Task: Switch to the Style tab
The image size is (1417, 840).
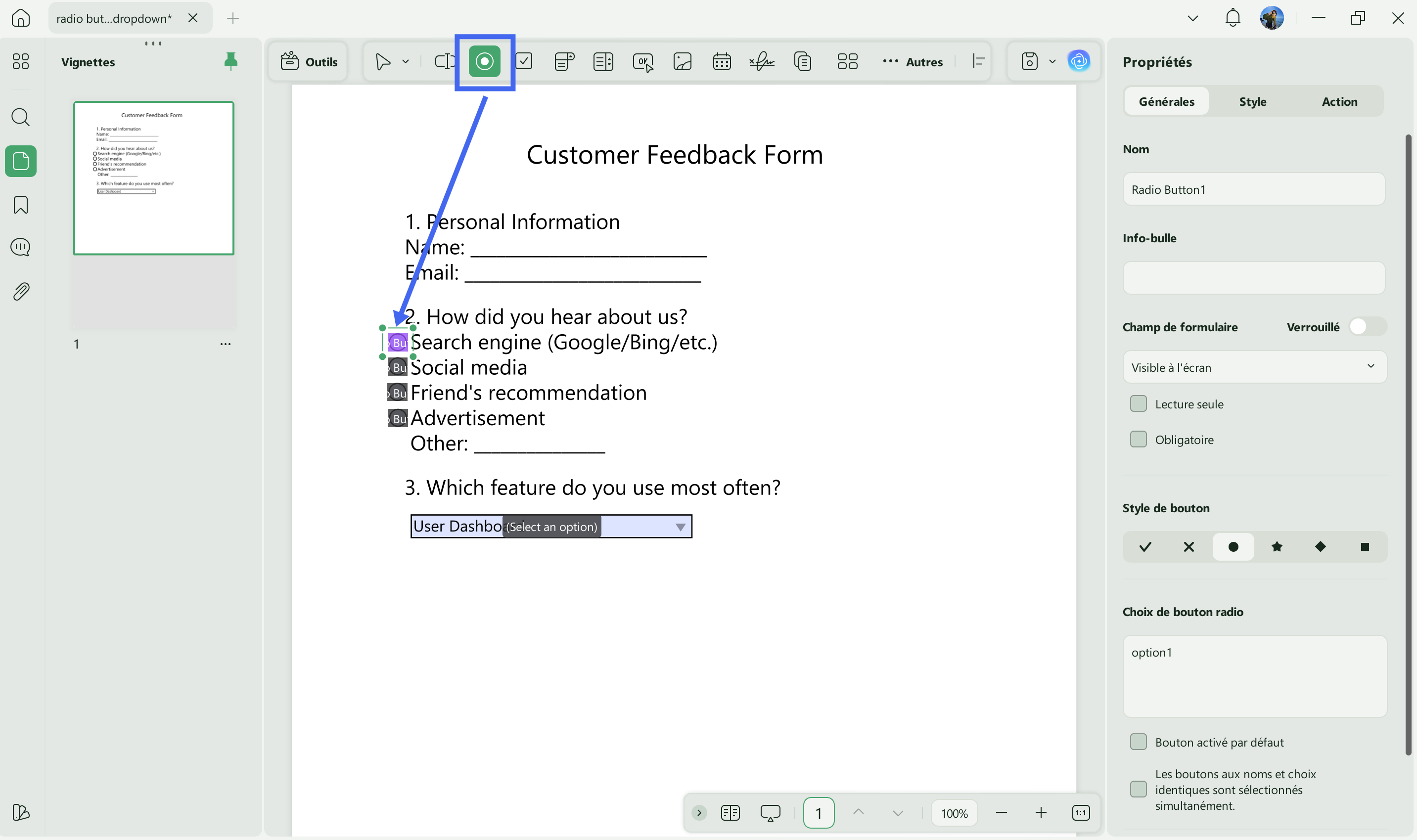Action: (x=1252, y=102)
